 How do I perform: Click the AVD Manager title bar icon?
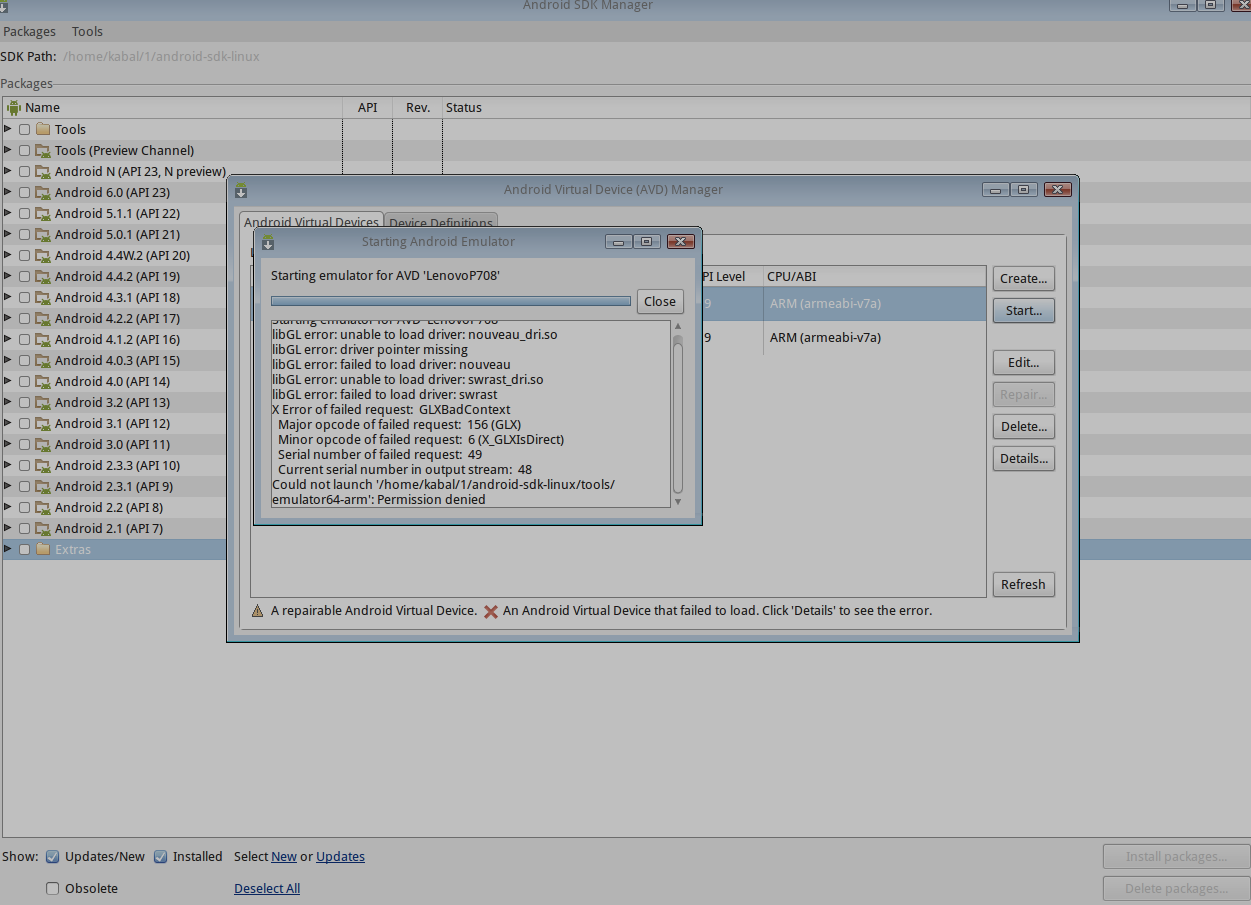(x=241, y=190)
